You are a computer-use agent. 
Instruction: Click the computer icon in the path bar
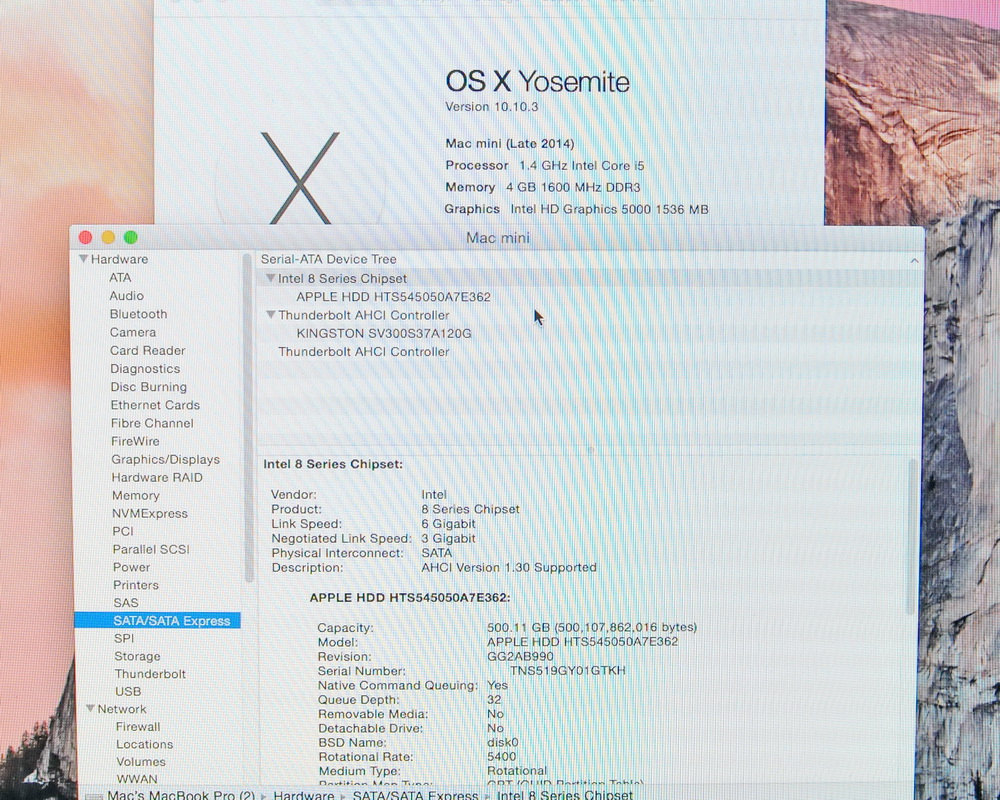94,796
